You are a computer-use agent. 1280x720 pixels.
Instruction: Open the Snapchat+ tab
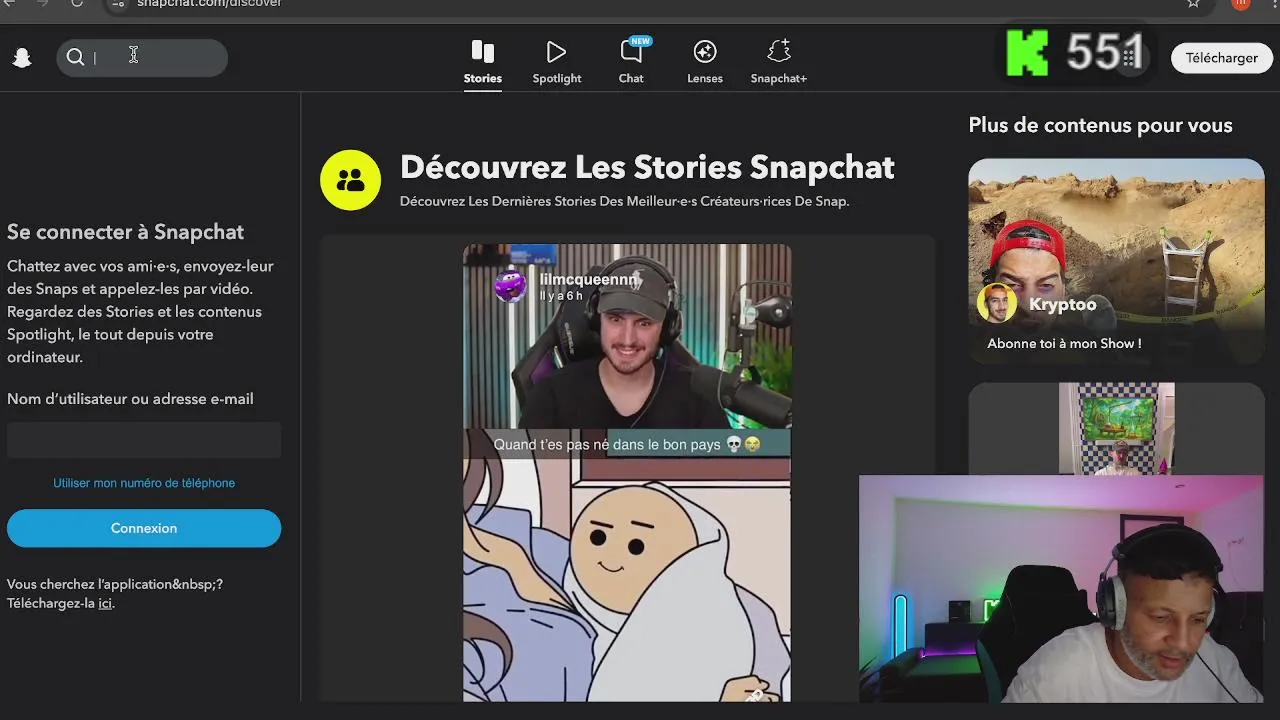coord(779,62)
